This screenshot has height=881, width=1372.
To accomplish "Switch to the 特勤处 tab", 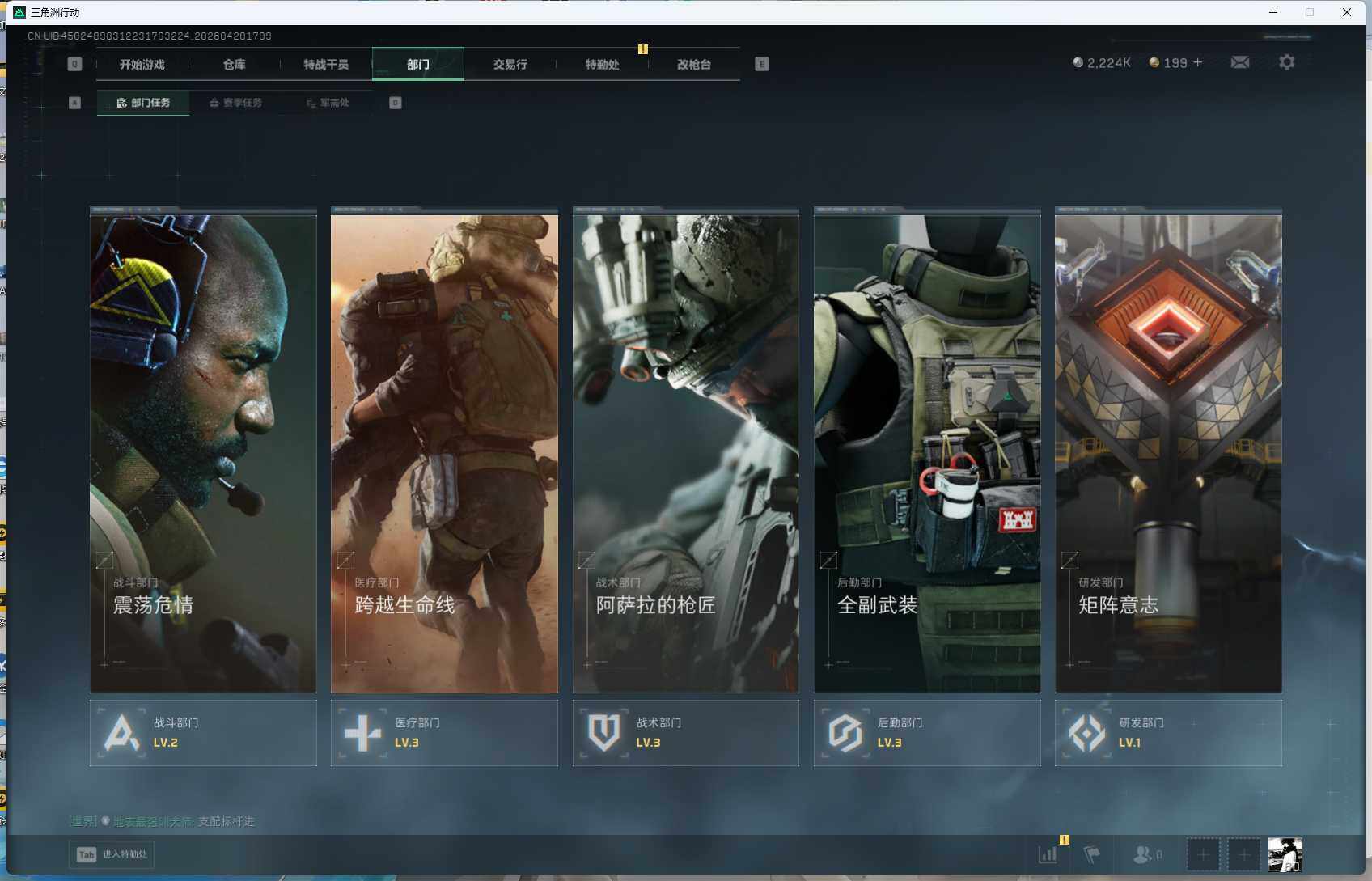I will (x=603, y=65).
